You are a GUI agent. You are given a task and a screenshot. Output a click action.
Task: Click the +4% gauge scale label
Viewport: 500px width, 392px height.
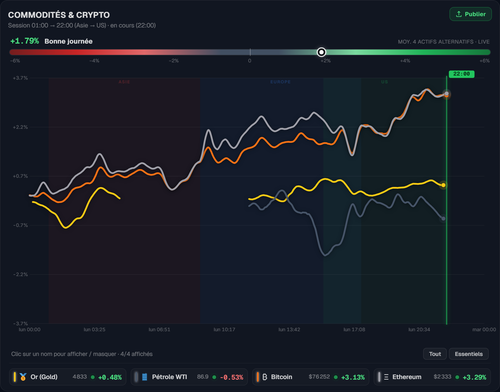(x=405, y=61)
